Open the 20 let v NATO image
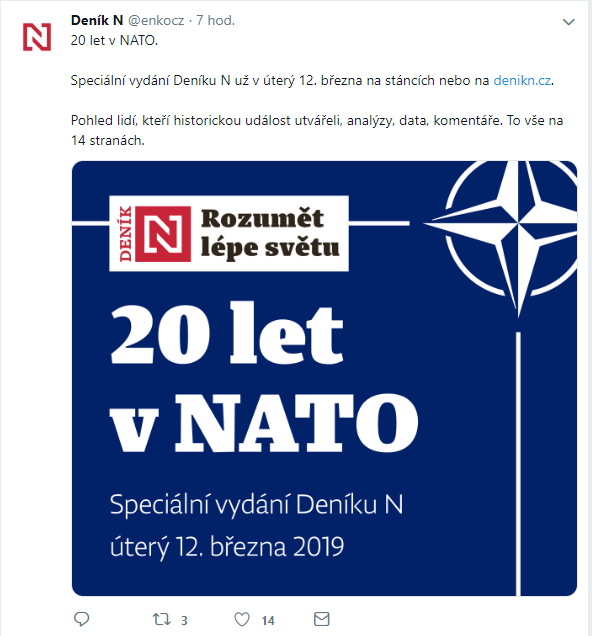The height and width of the screenshot is (636, 592). click(324, 378)
